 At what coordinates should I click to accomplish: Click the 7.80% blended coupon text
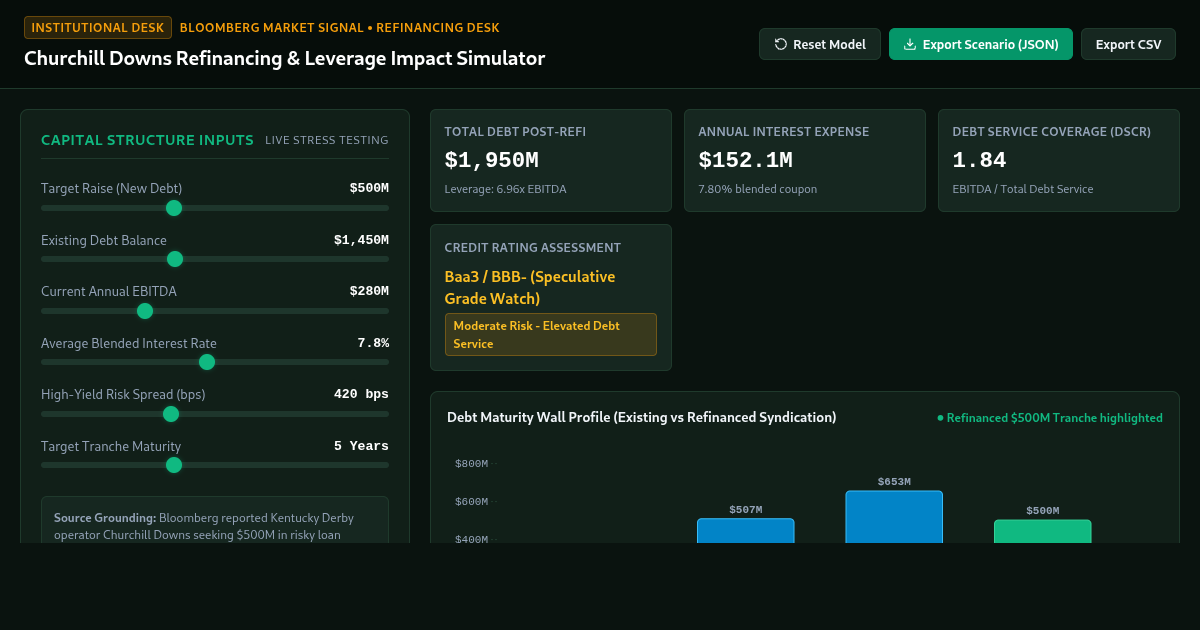757,189
